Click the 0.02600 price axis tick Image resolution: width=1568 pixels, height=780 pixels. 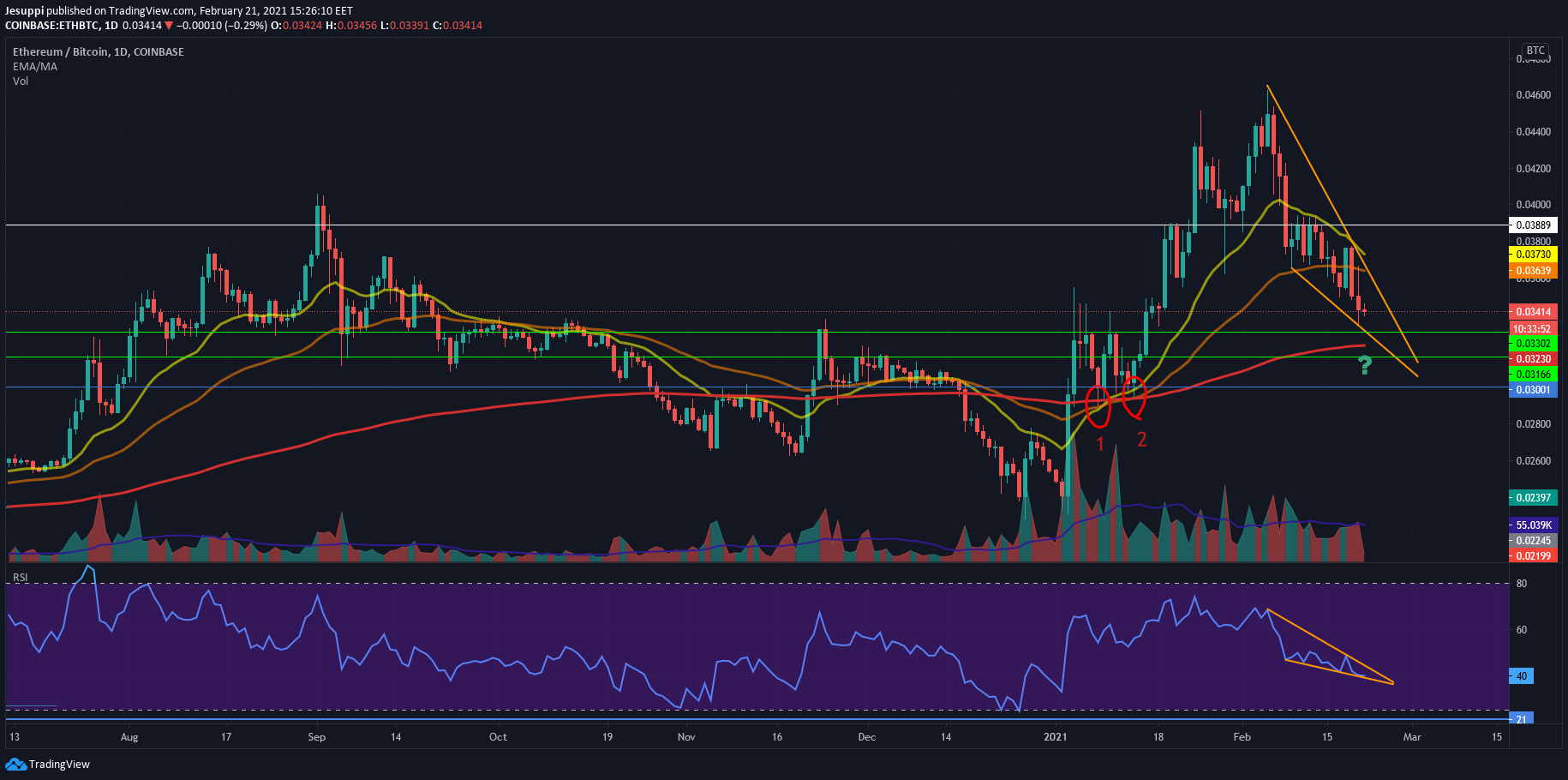click(x=1534, y=461)
